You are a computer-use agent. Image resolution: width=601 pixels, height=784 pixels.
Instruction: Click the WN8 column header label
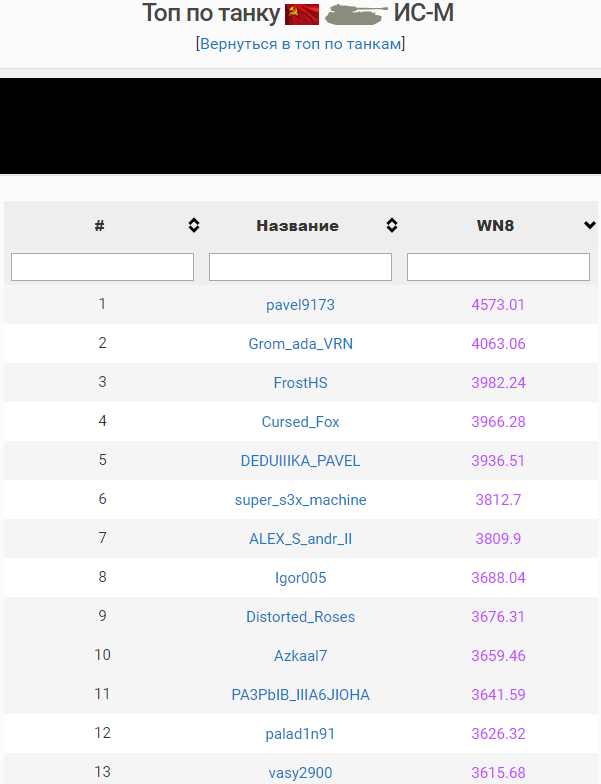(495, 226)
